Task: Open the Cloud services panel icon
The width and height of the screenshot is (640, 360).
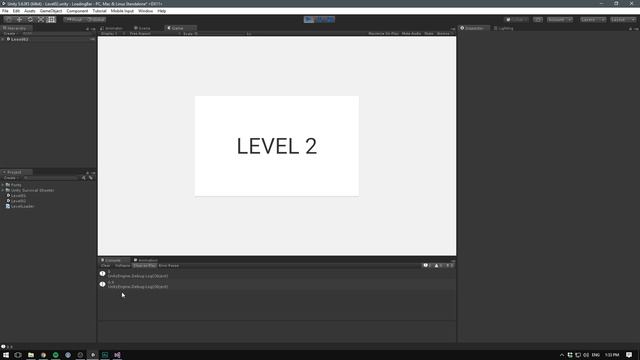Action: click(538, 20)
